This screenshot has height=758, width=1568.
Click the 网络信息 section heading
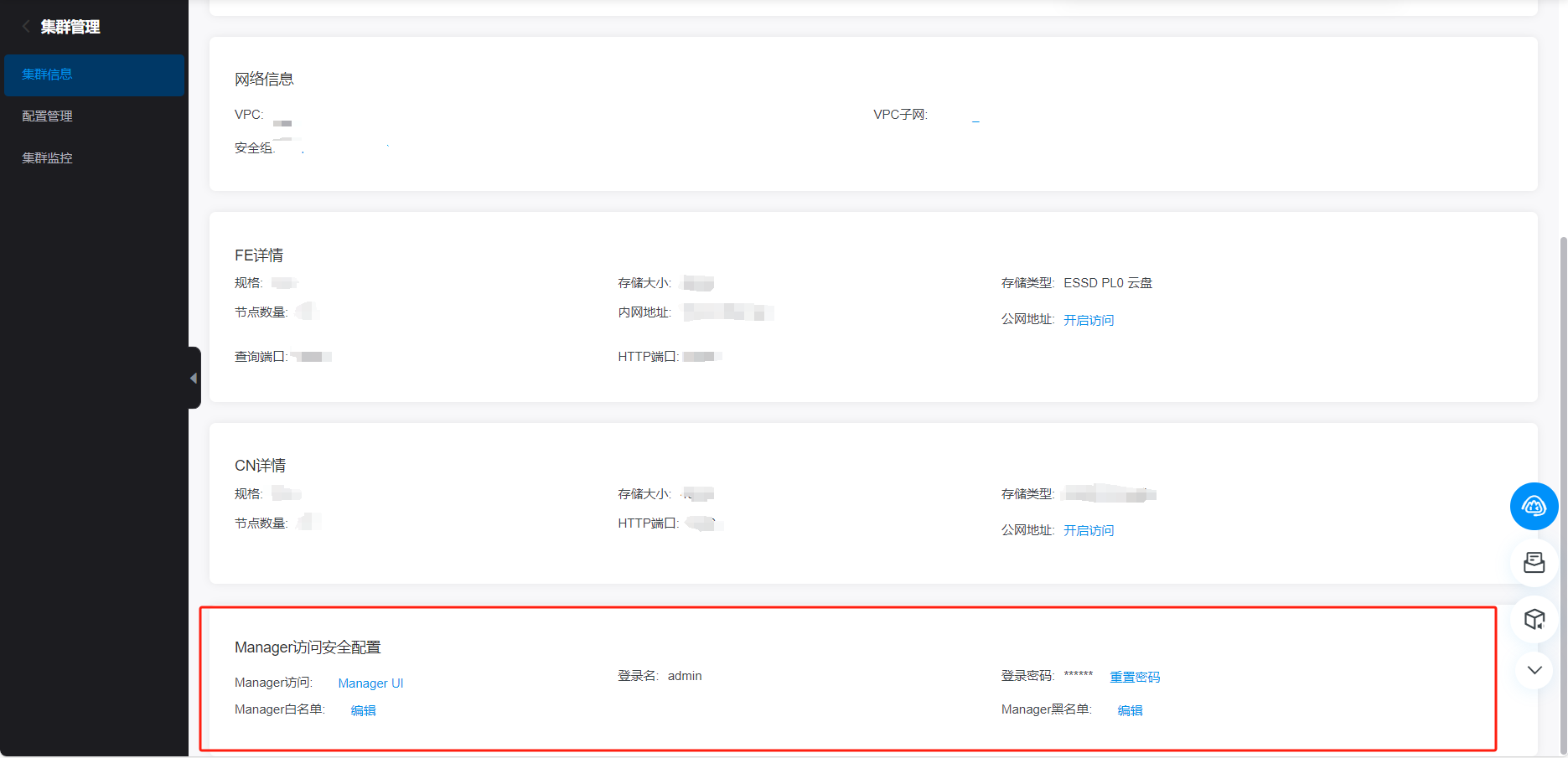264,80
